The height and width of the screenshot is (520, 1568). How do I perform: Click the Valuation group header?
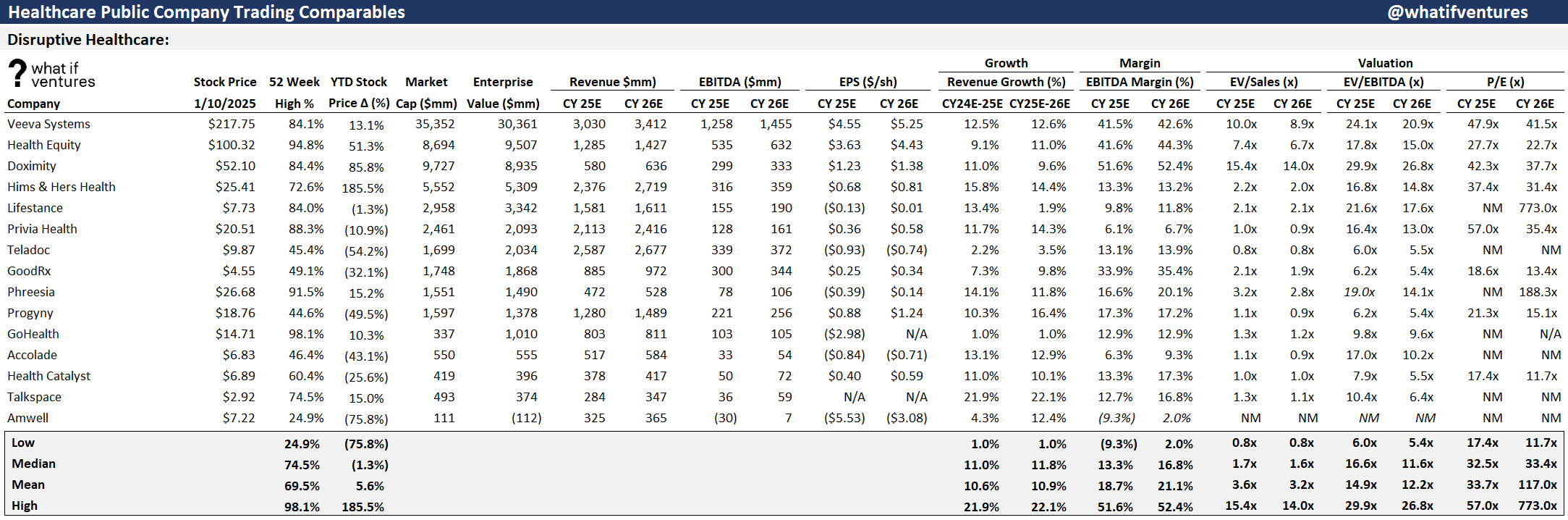[1385, 63]
